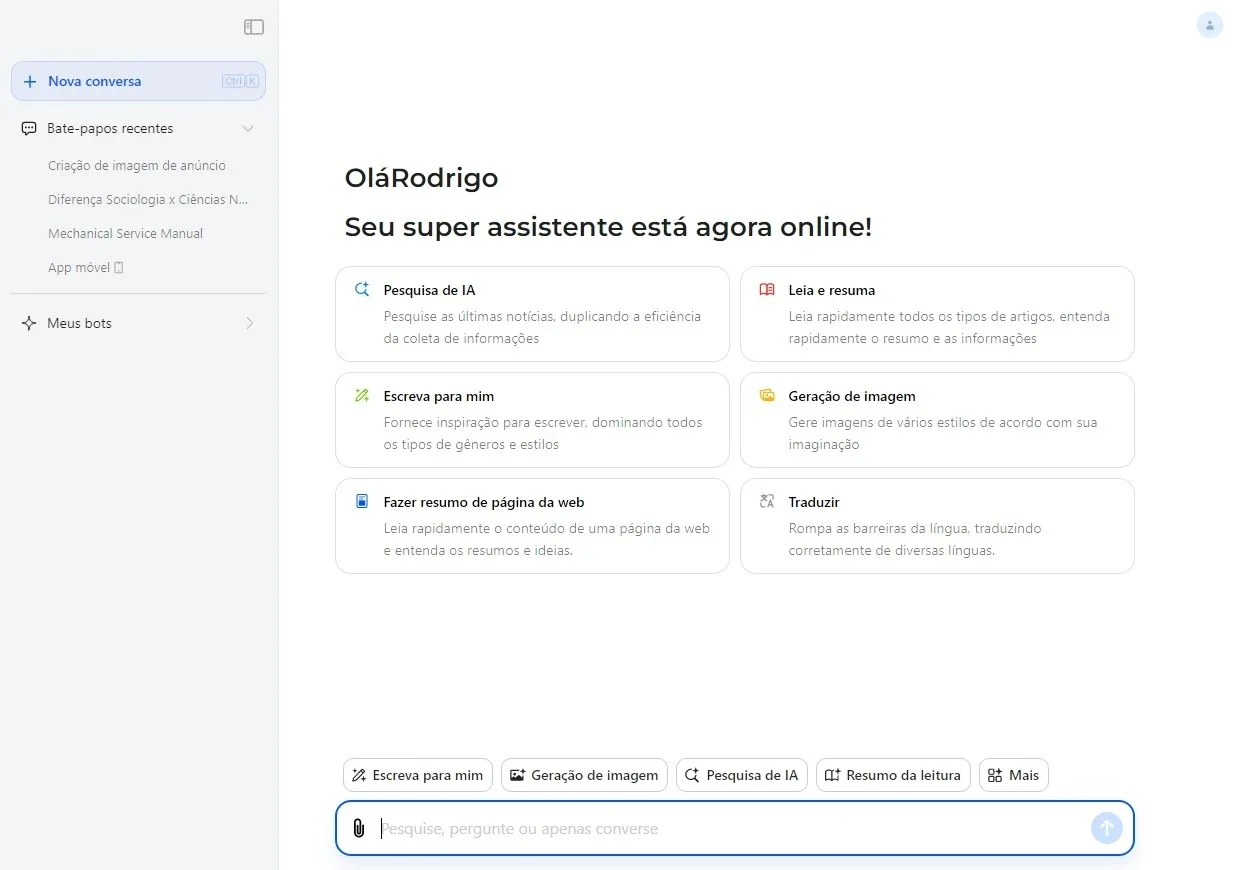Collapse the Bate-papos recentes list
Screen dimensions: 1243x870
248,128
